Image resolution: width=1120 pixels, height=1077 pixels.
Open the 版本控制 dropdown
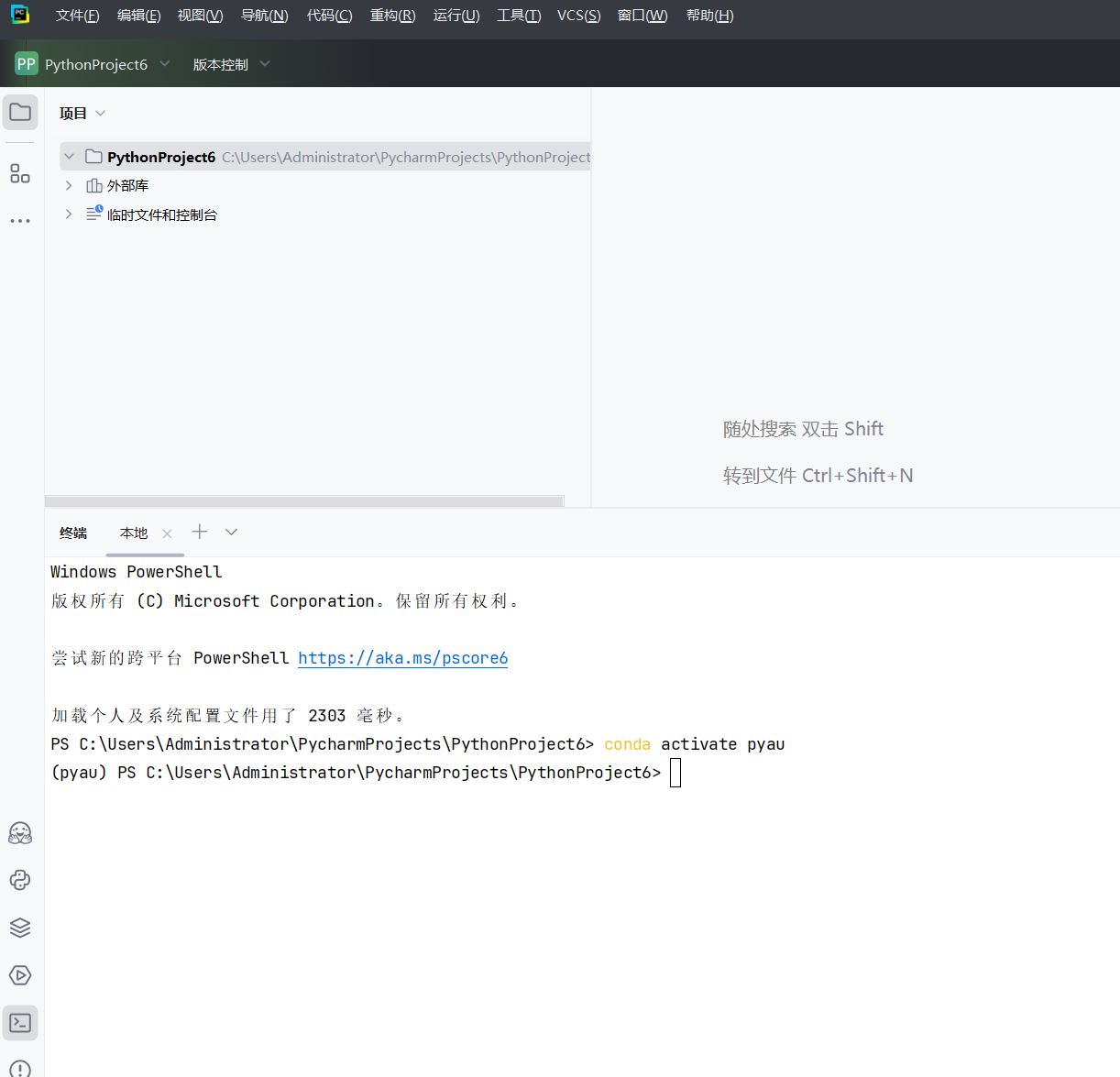(231, 64)
